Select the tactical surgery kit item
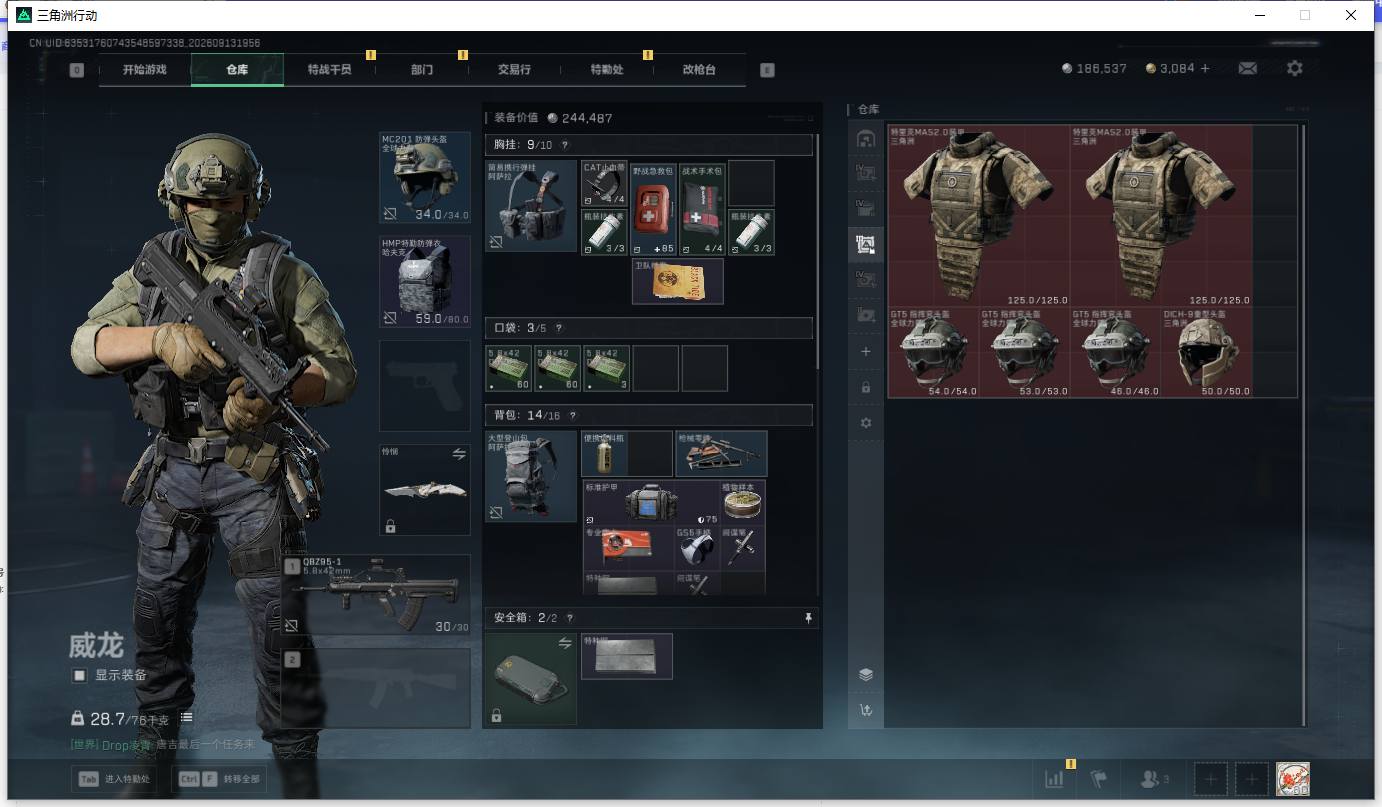This screenshot has width=1382, height=807. click(x=702, y=210)
